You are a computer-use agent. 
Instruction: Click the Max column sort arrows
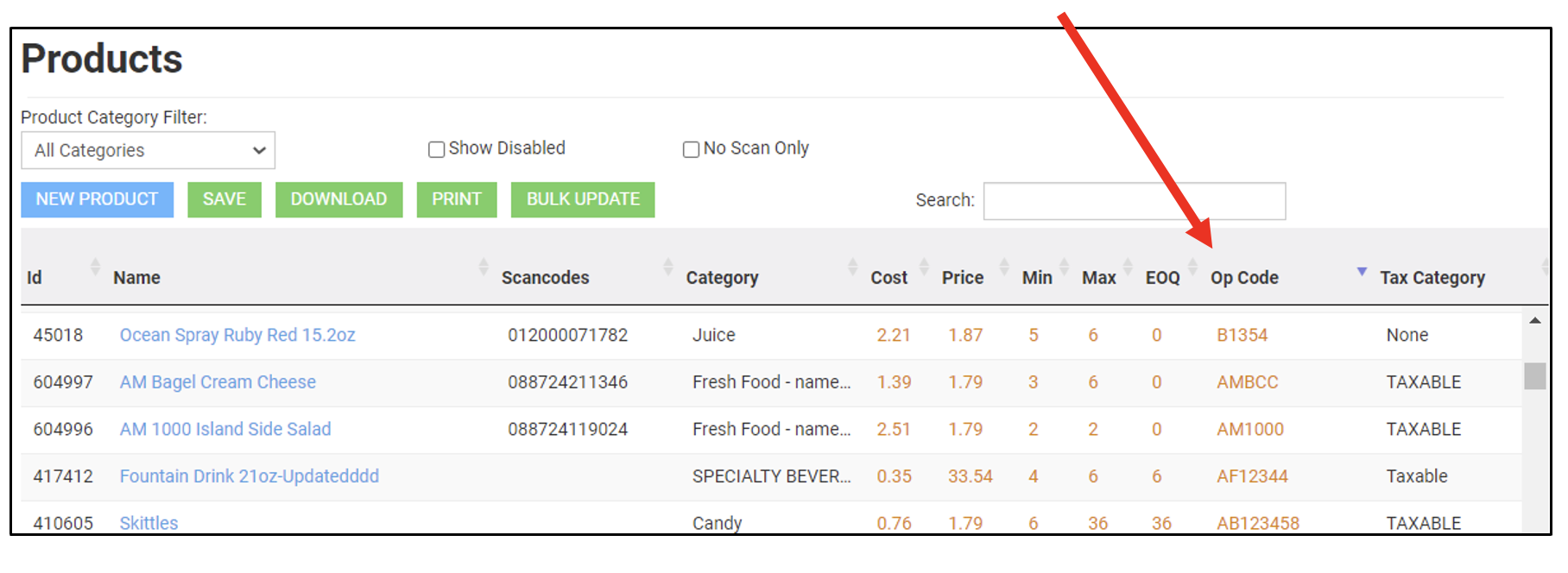pos(1128,267)
